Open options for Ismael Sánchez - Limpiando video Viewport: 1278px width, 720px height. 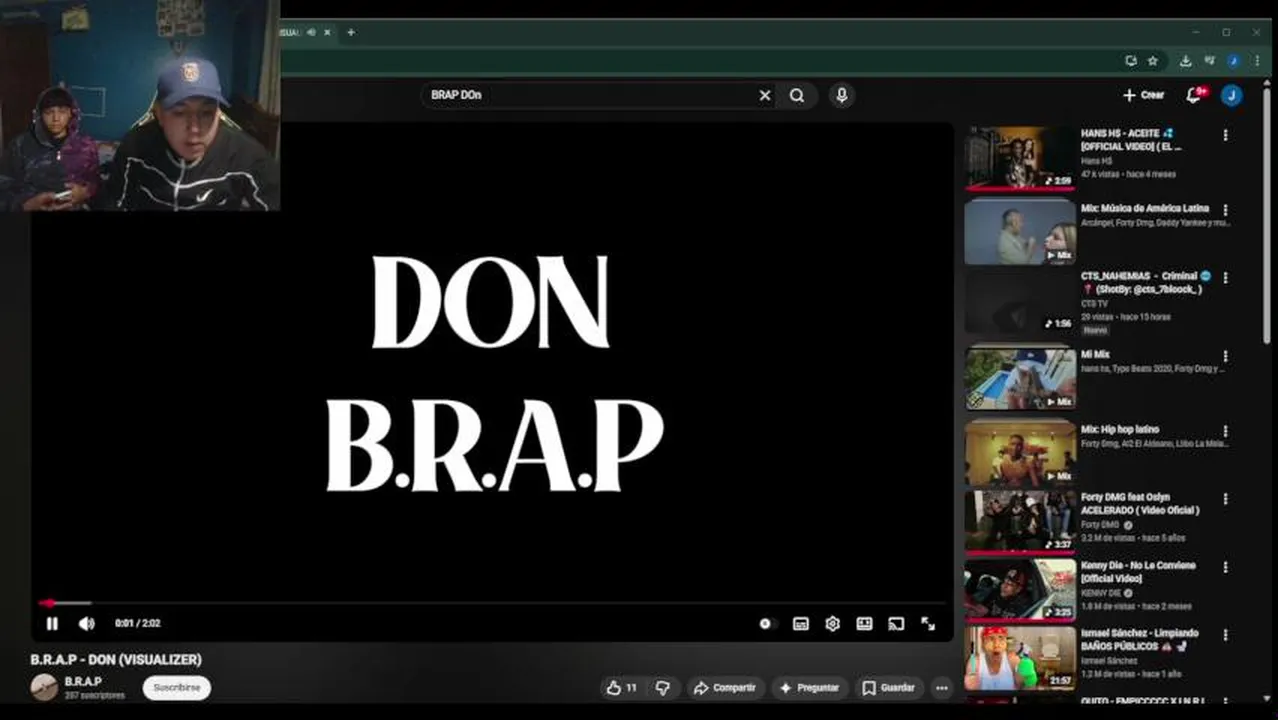[1225, 636]
